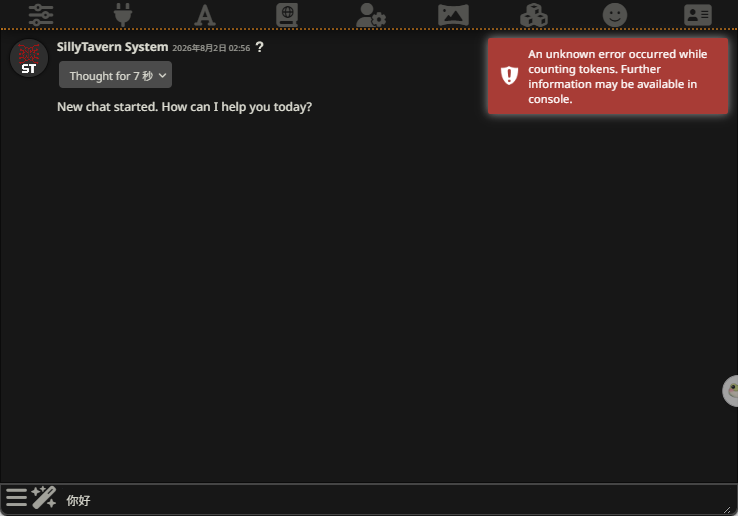Click the floating frog avatar button
Image resolution: width=738 pixels, height=516 pixels.
click(730, 390)
